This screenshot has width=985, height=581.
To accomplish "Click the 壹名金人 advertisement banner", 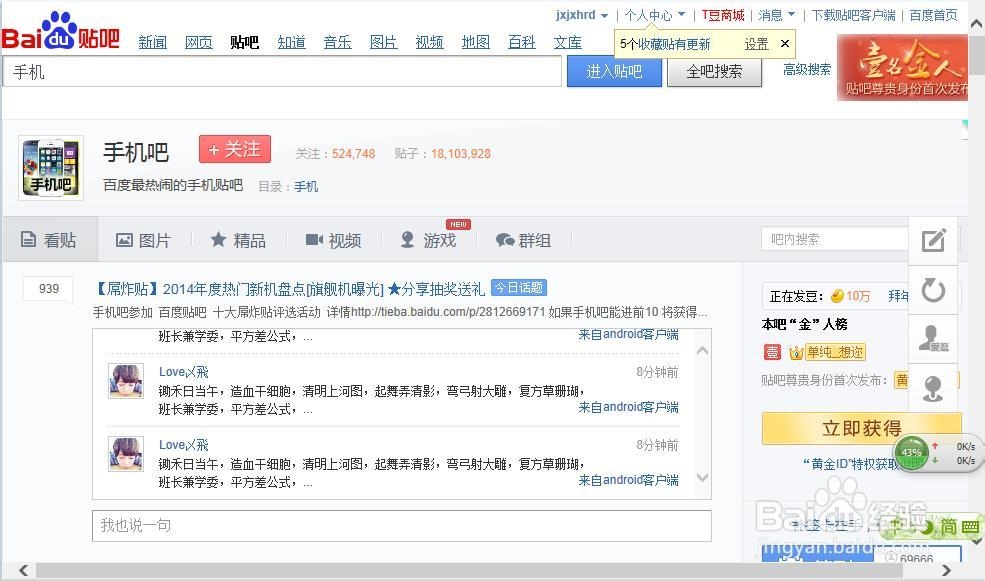I will click(903, 68).
